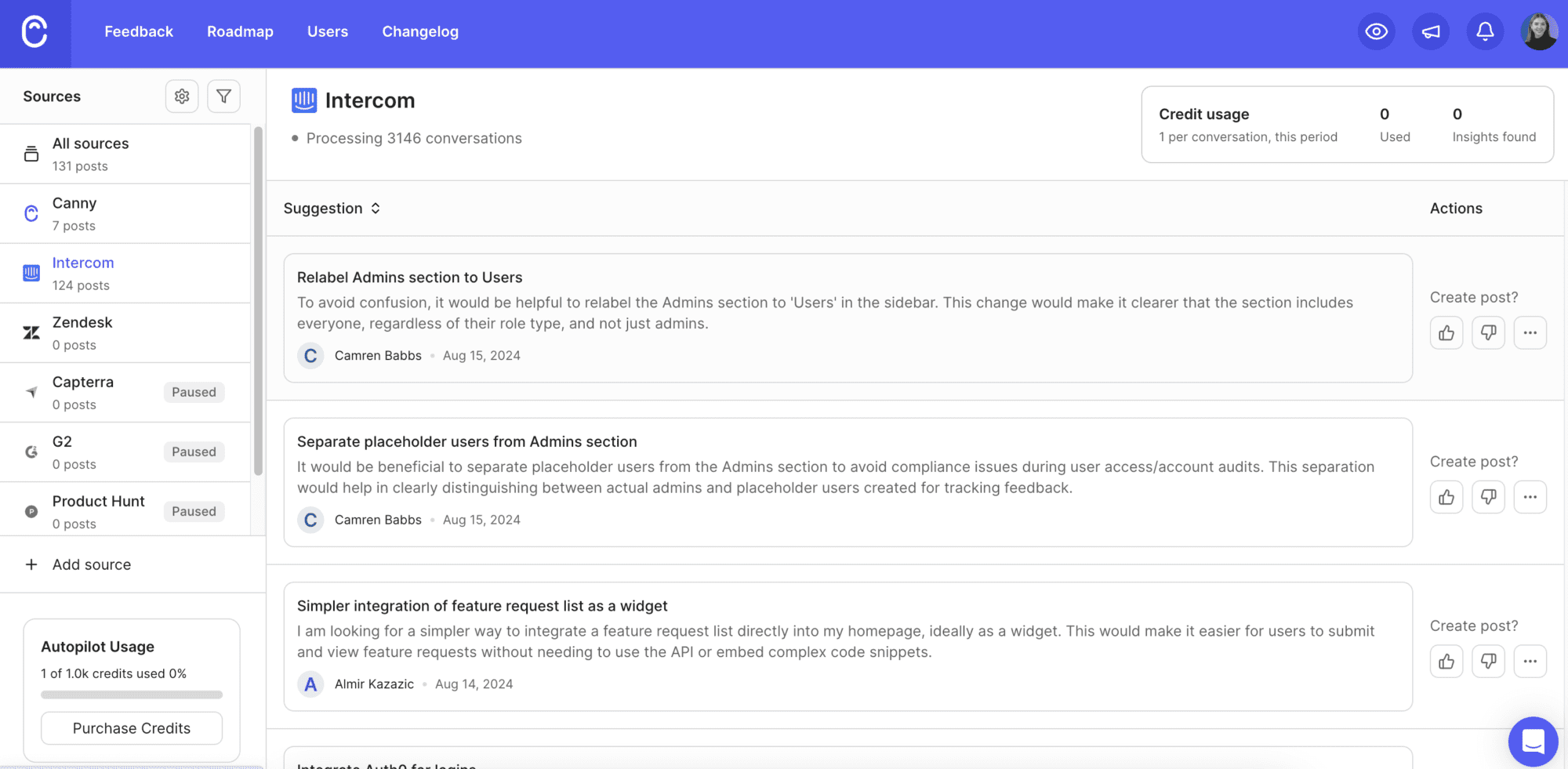Open the notifications bell

pos(1485,31)
